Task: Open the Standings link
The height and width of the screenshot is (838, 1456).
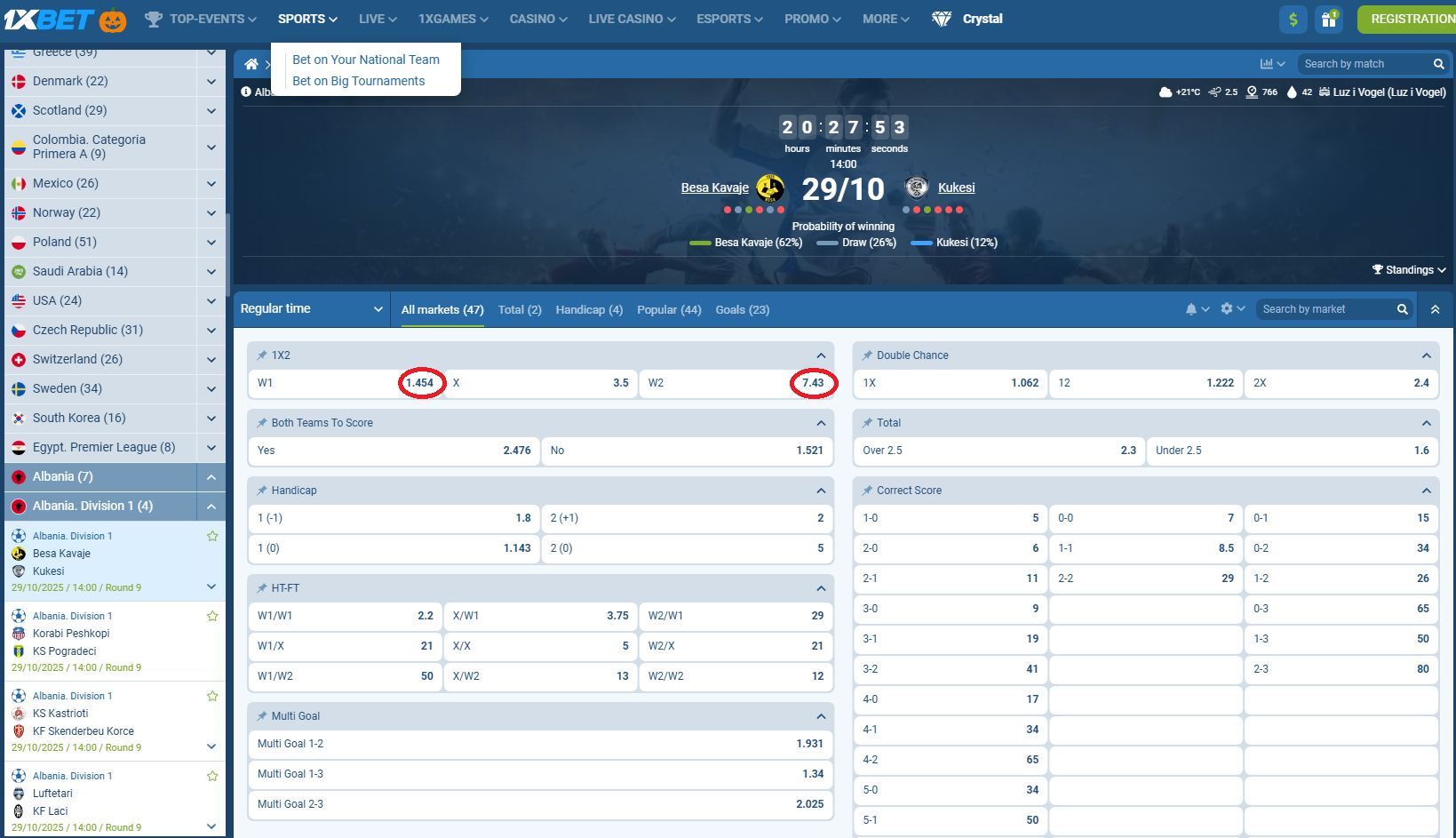Action: (1408, 269)
